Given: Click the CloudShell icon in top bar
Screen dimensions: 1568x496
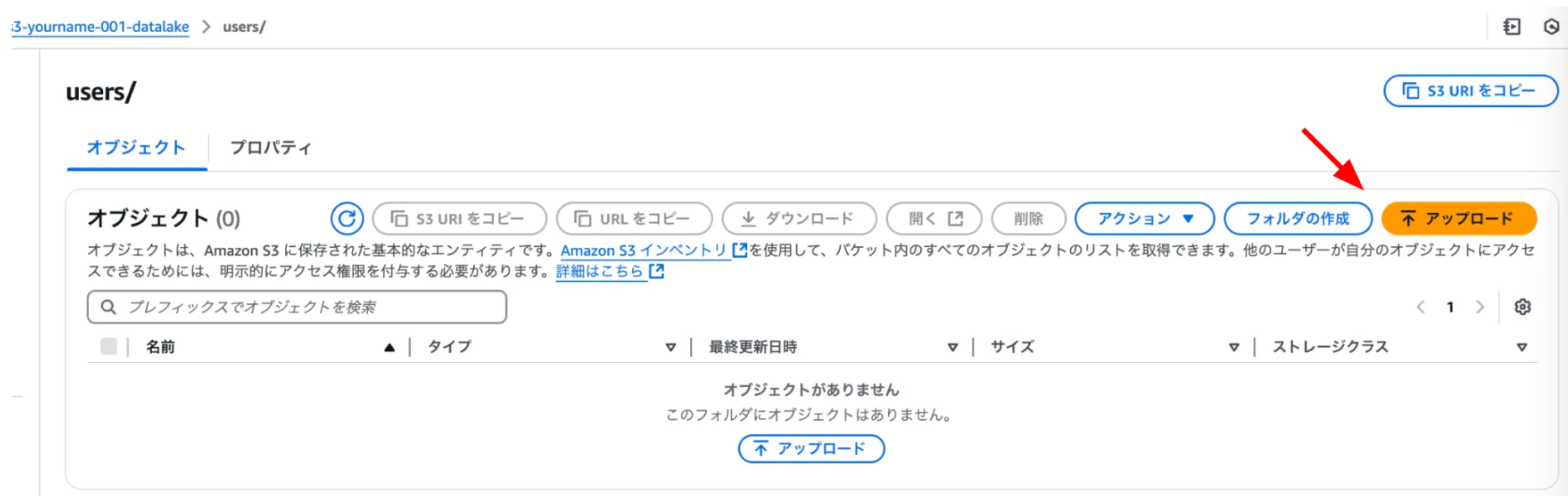Looking at the screenshot, I should tap(1512, 27).
